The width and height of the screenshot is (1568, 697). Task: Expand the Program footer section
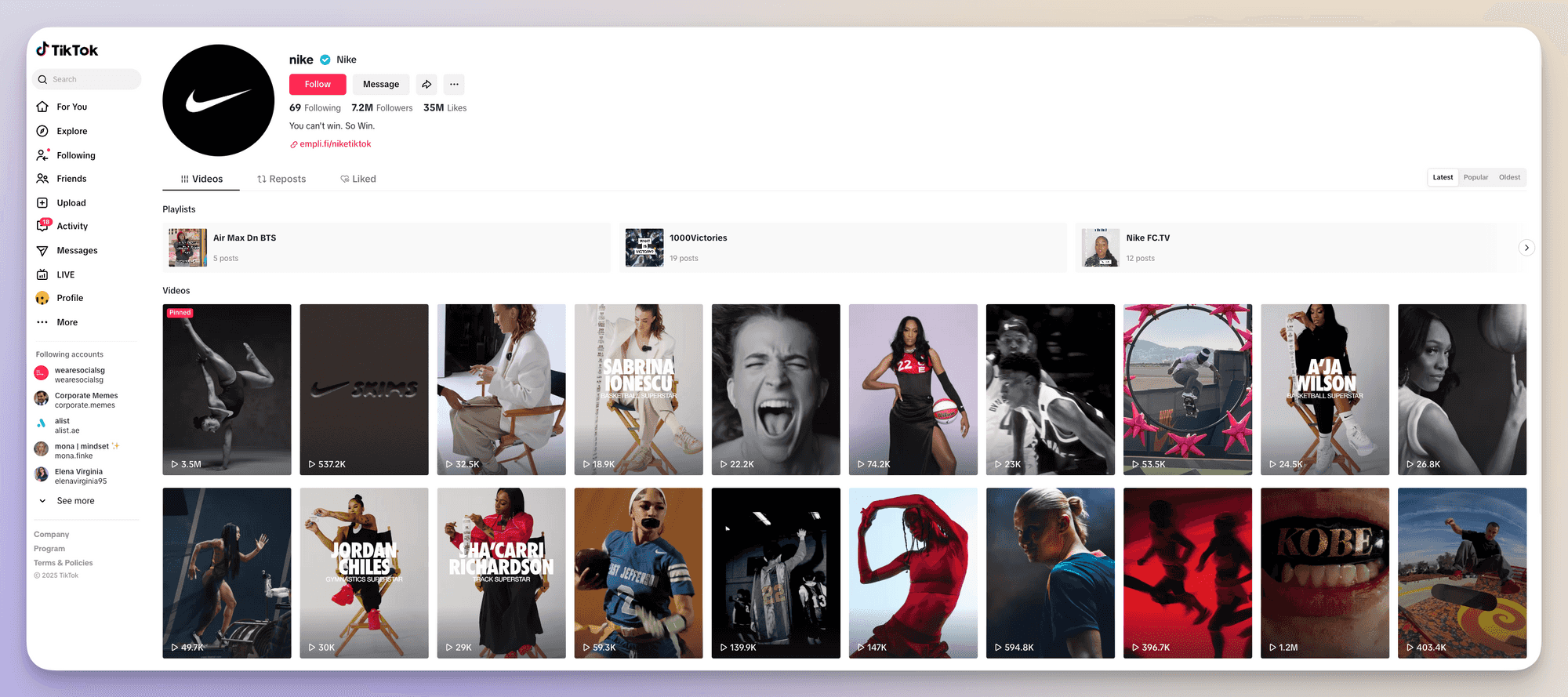coord(49,549)
